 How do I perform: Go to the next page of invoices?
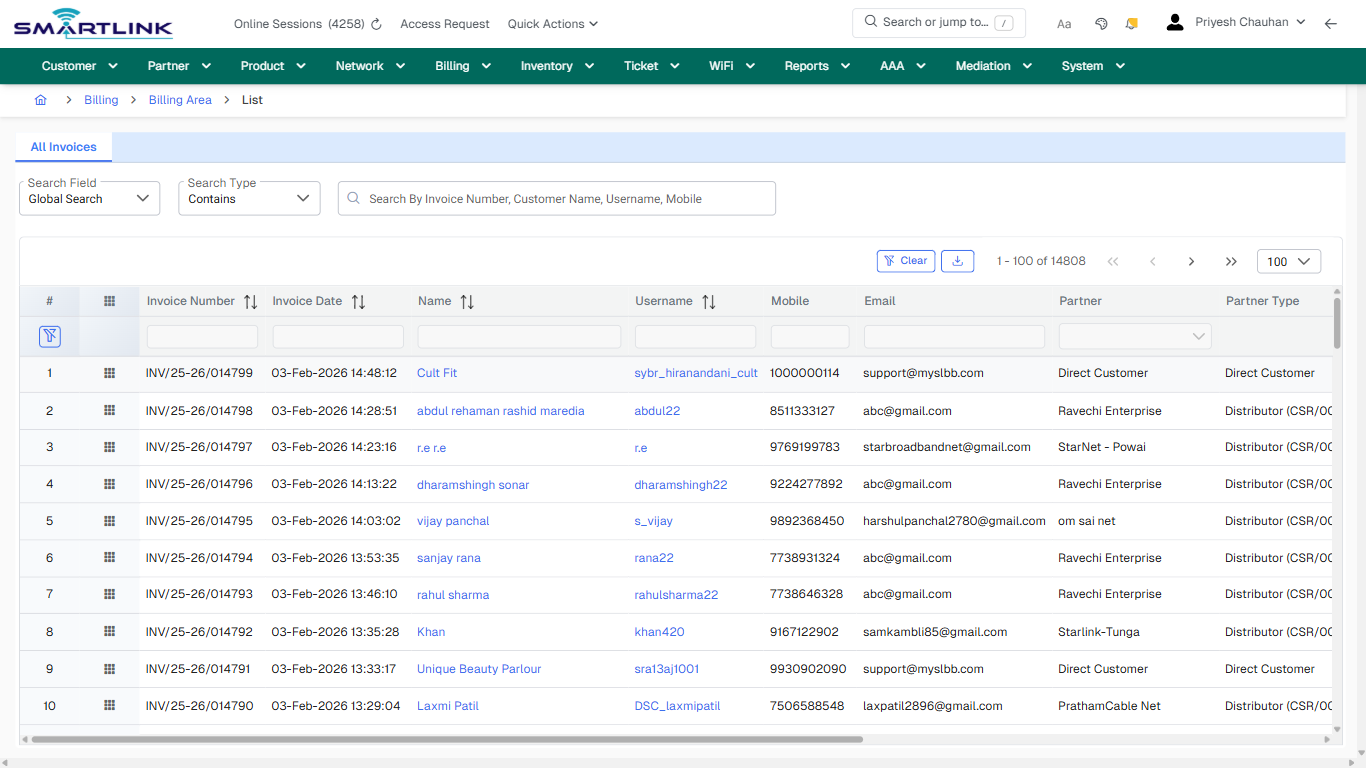1191,261
